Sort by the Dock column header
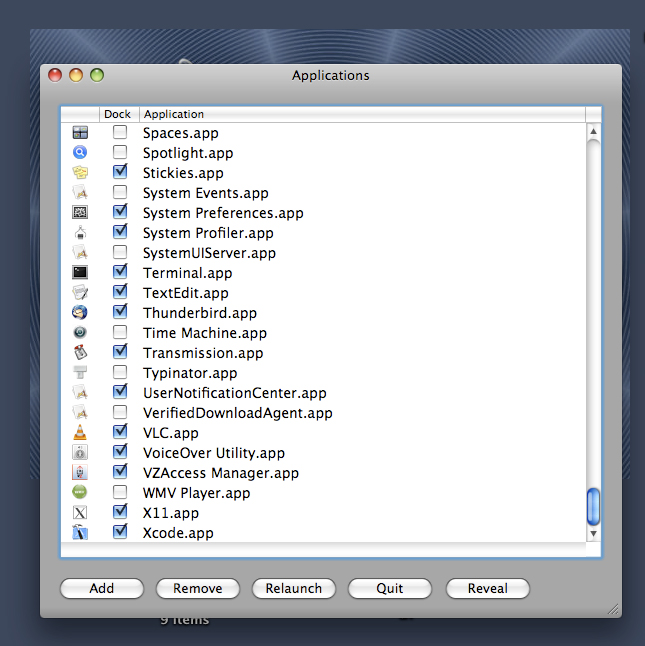This screenshot has height=646, width=645. coord(119,114)
